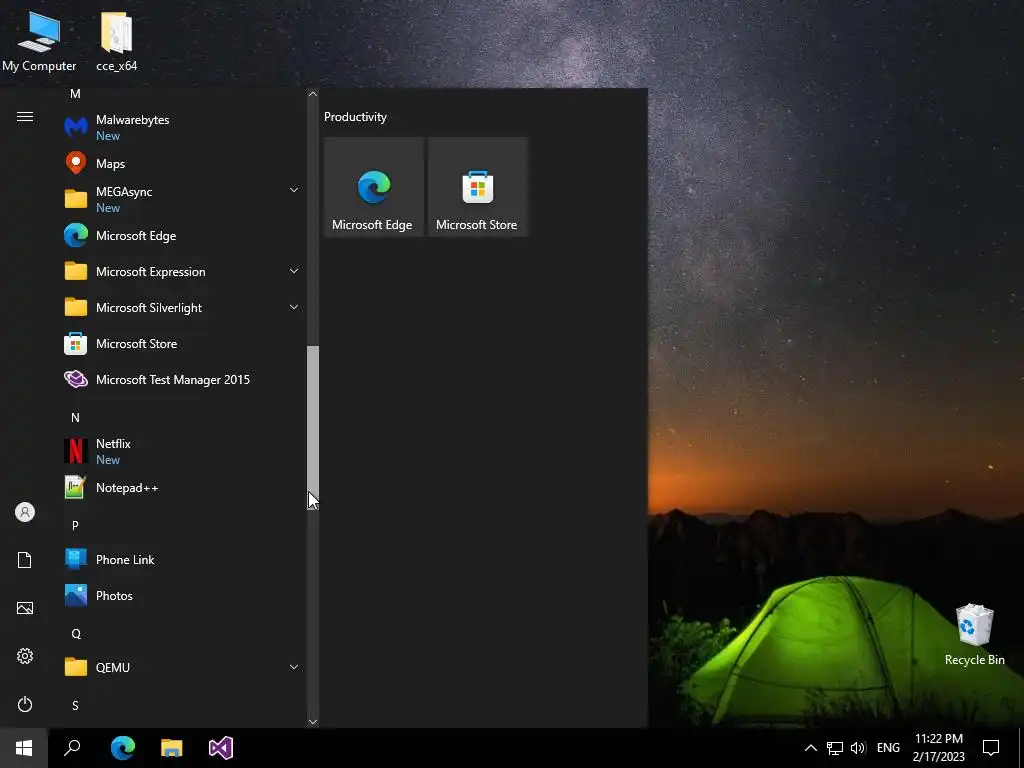Expand the Microsoft Expression chevron
The image size is (1024, 768).
[x=294, y=271]
